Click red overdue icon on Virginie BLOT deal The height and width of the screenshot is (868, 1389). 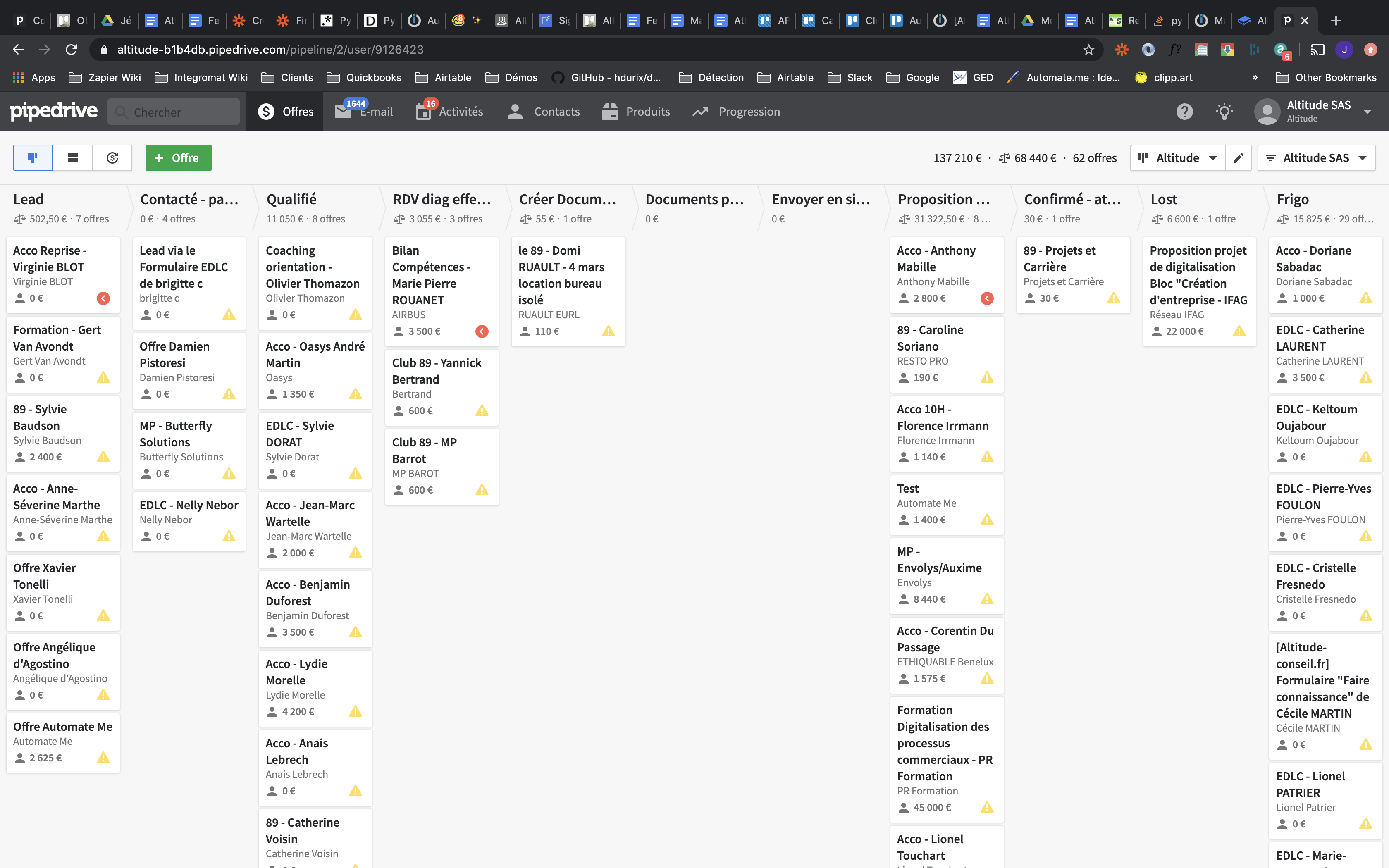point(103,298)
